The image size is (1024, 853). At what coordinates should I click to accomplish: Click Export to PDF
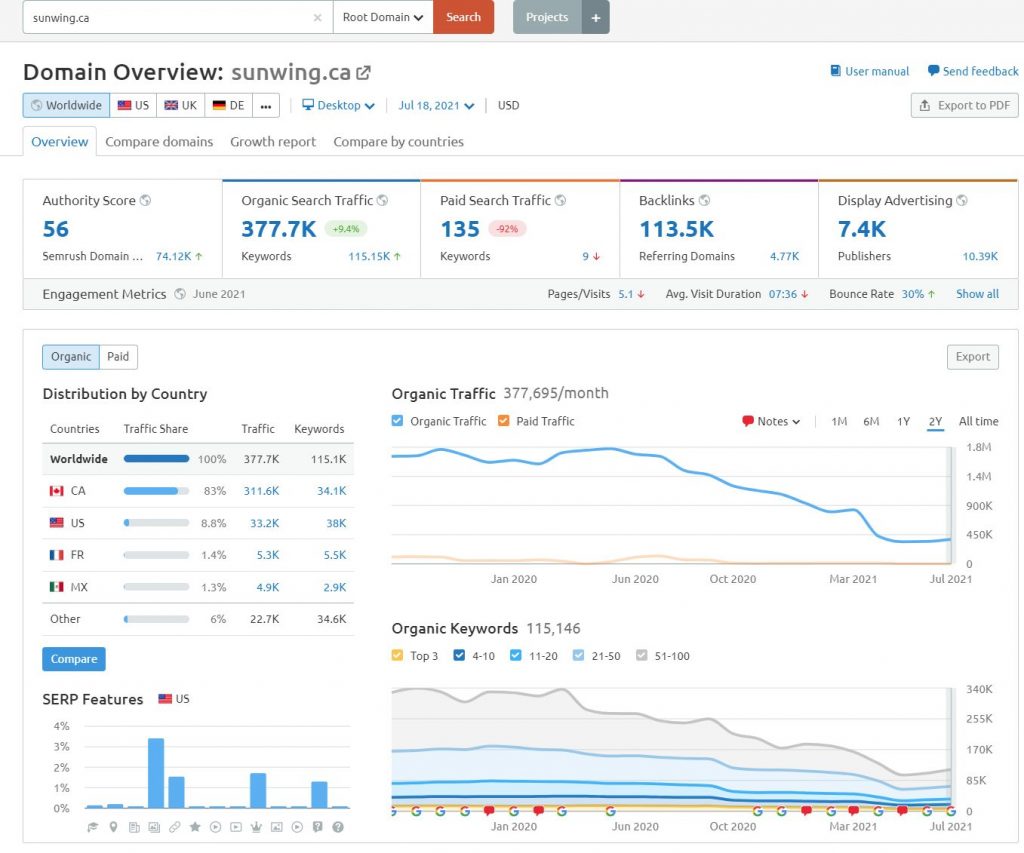pyautogui.click(x=965, y=105)
